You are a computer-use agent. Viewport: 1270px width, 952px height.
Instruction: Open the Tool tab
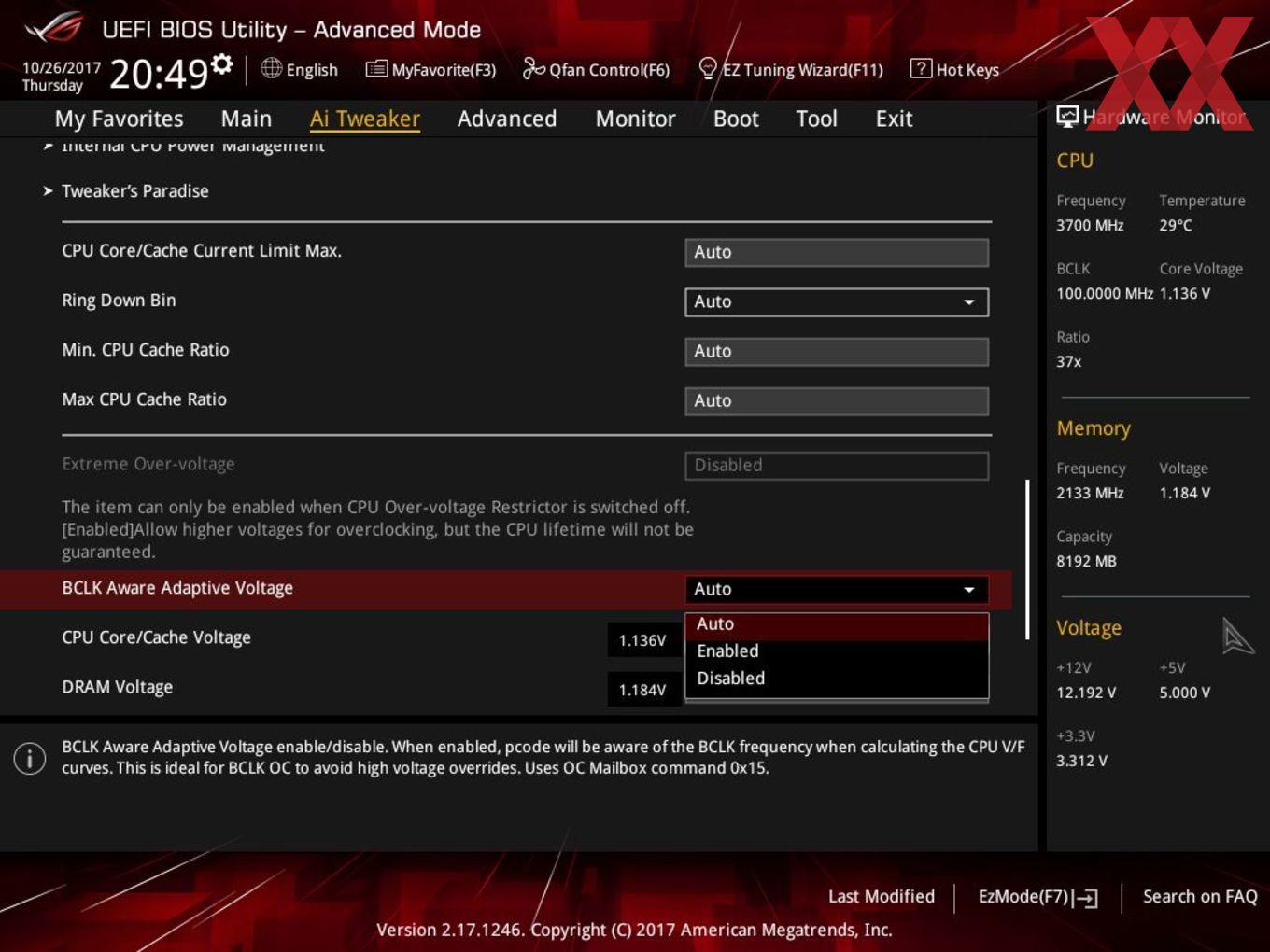click(x=817, y=119)
